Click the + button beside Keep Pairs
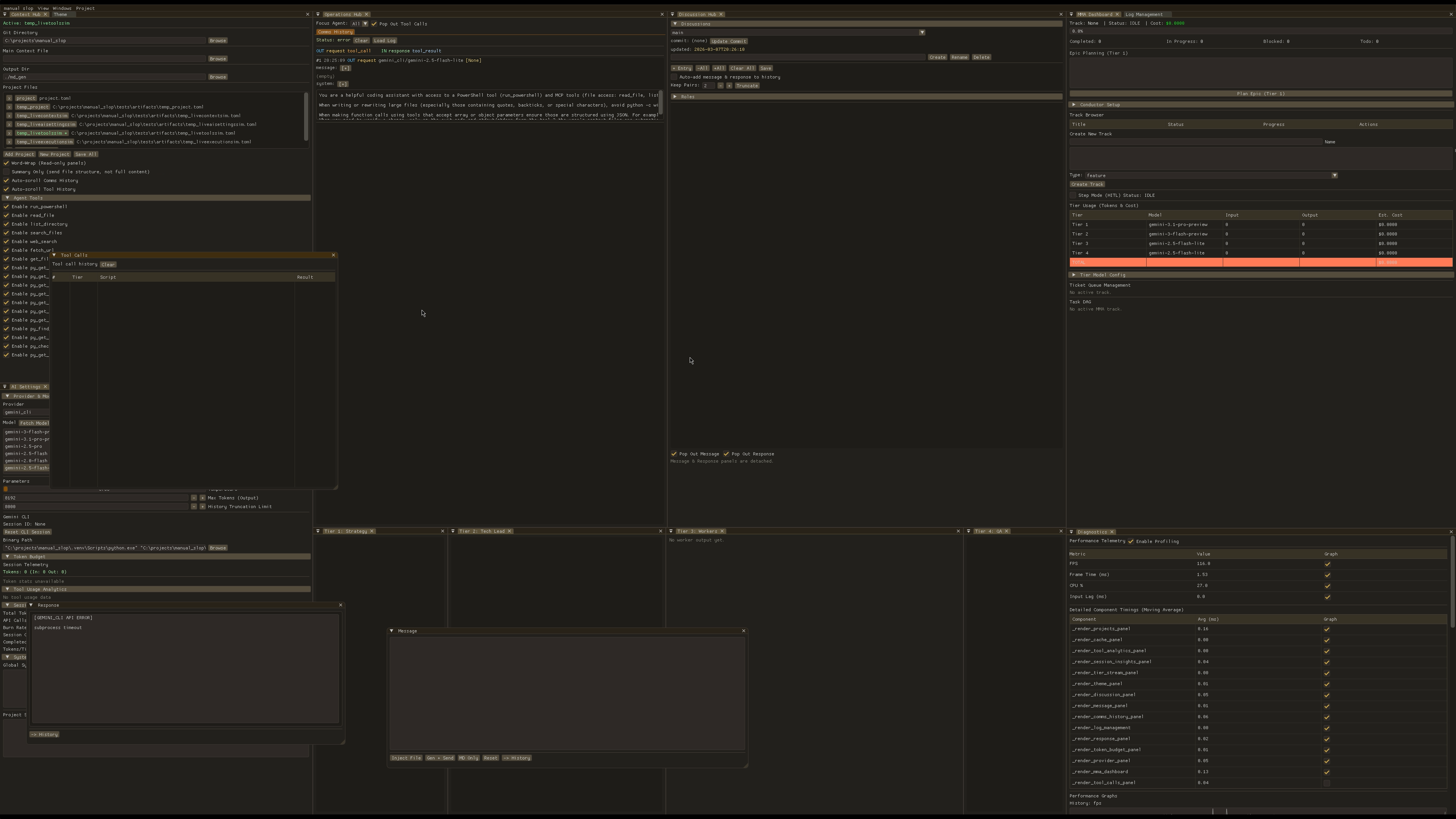This screenshot has width=1456, height=819. point(729,86)
